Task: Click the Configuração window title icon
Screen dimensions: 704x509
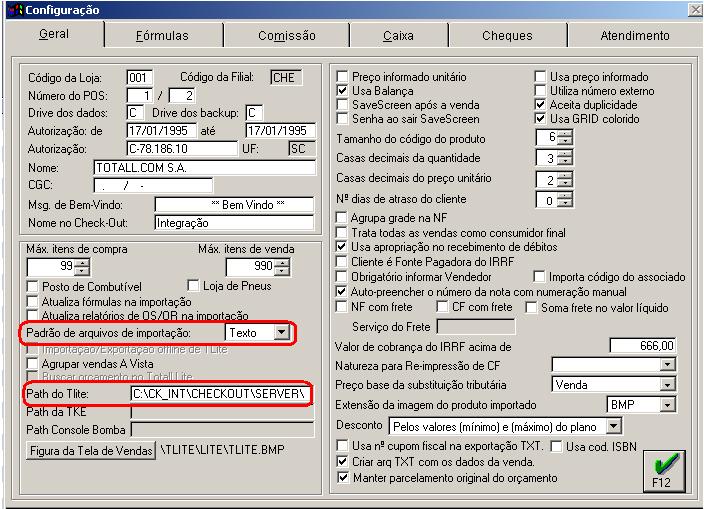Action: point(15,9)
